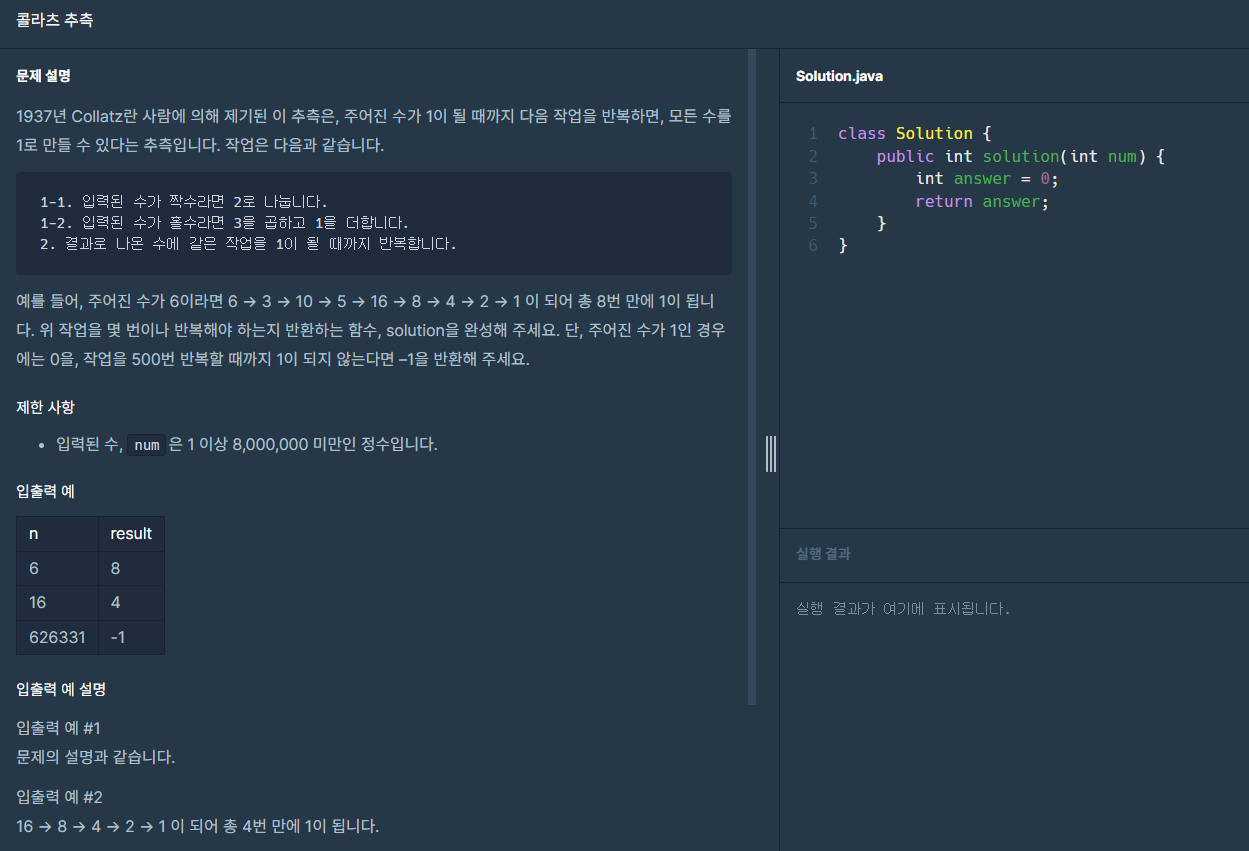
Task: Click table cell 626331
Action: (x=57, y=637)
